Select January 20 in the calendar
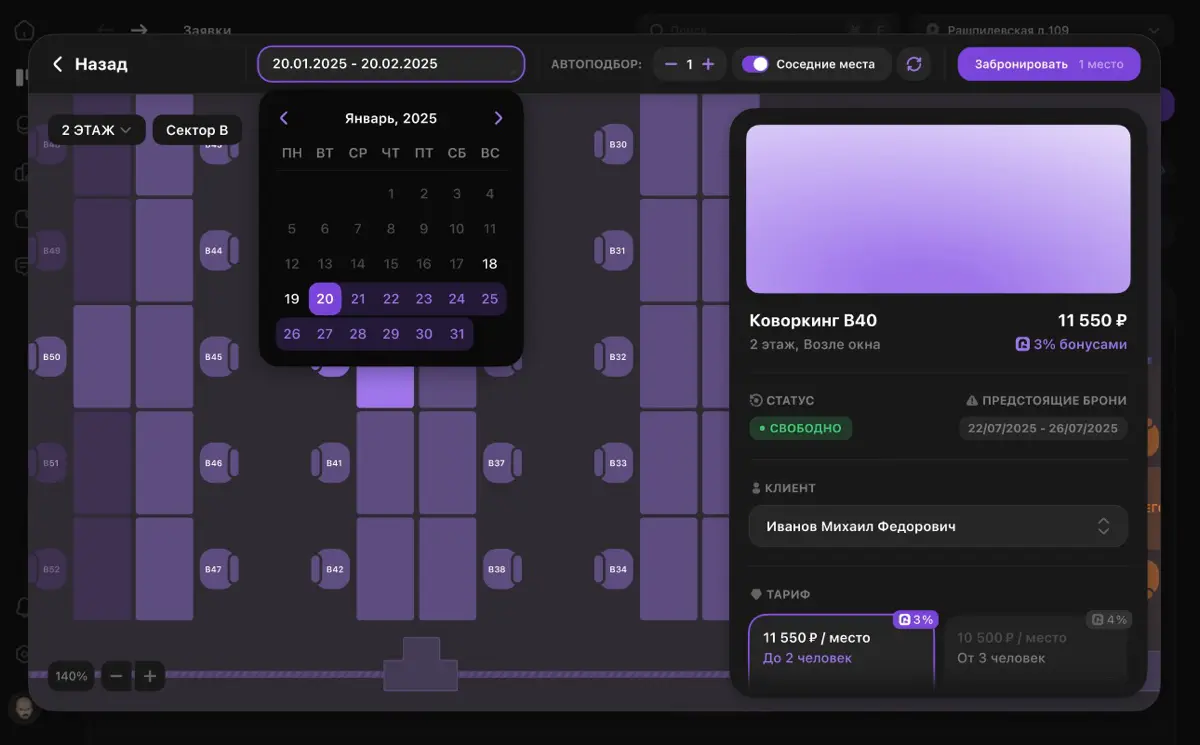The width and height of the screenshot is (1200, 745). (x=325, y=299)
